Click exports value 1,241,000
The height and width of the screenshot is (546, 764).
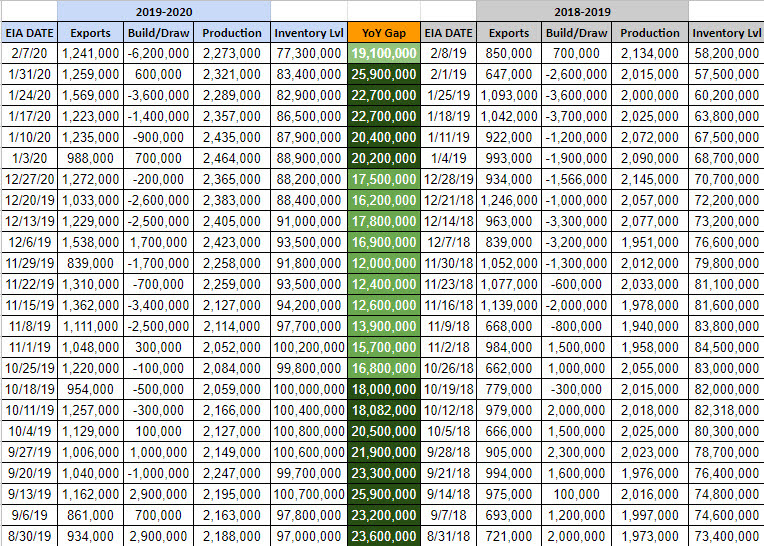[90, 53]
